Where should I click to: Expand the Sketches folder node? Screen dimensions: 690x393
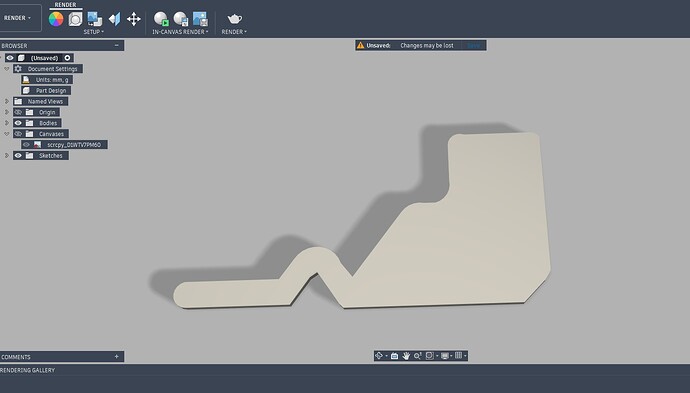pyautogui.click(x=7, y=155)
